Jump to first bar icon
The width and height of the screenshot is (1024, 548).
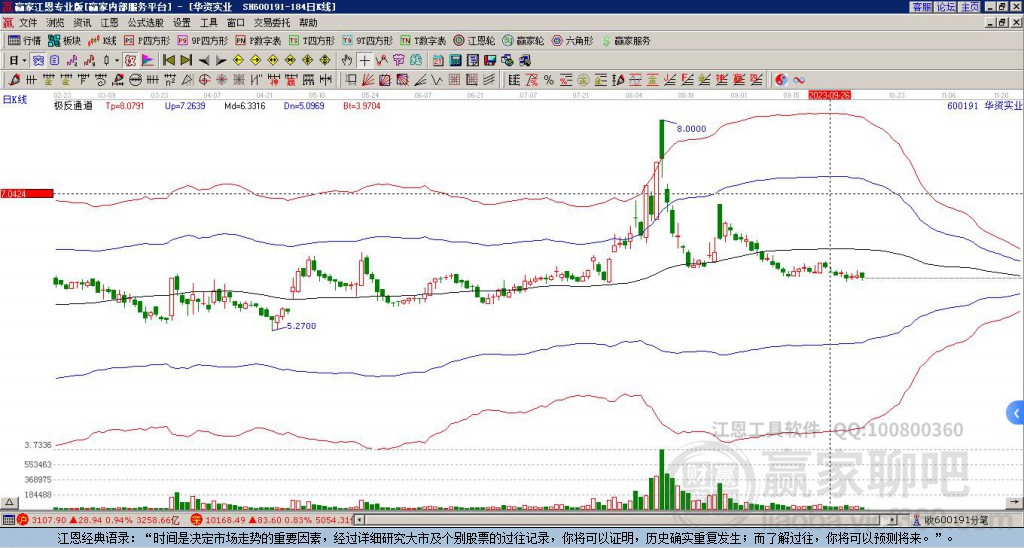click(168, 61)
